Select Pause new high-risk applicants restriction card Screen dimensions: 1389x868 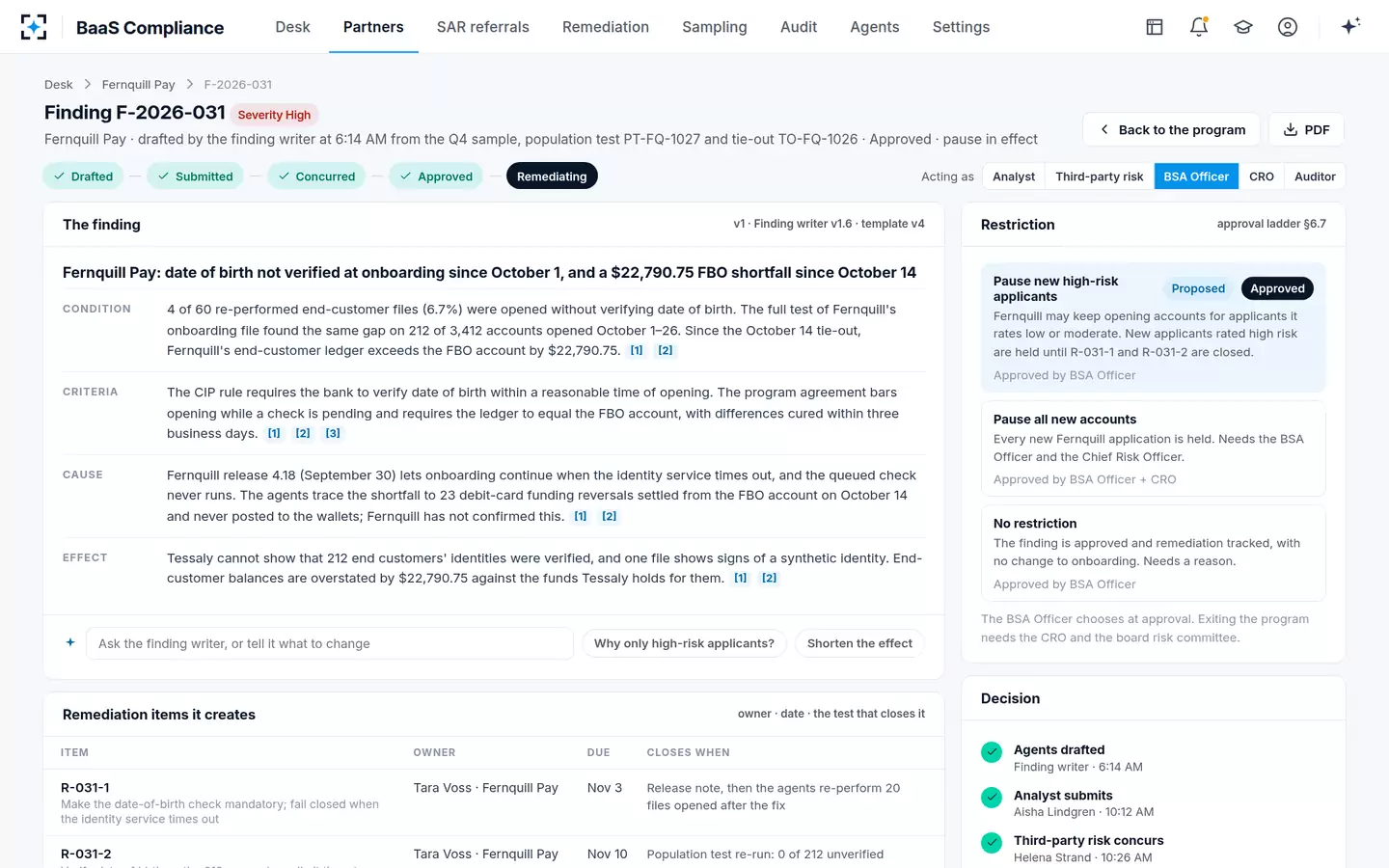(x=1154, y=327)
